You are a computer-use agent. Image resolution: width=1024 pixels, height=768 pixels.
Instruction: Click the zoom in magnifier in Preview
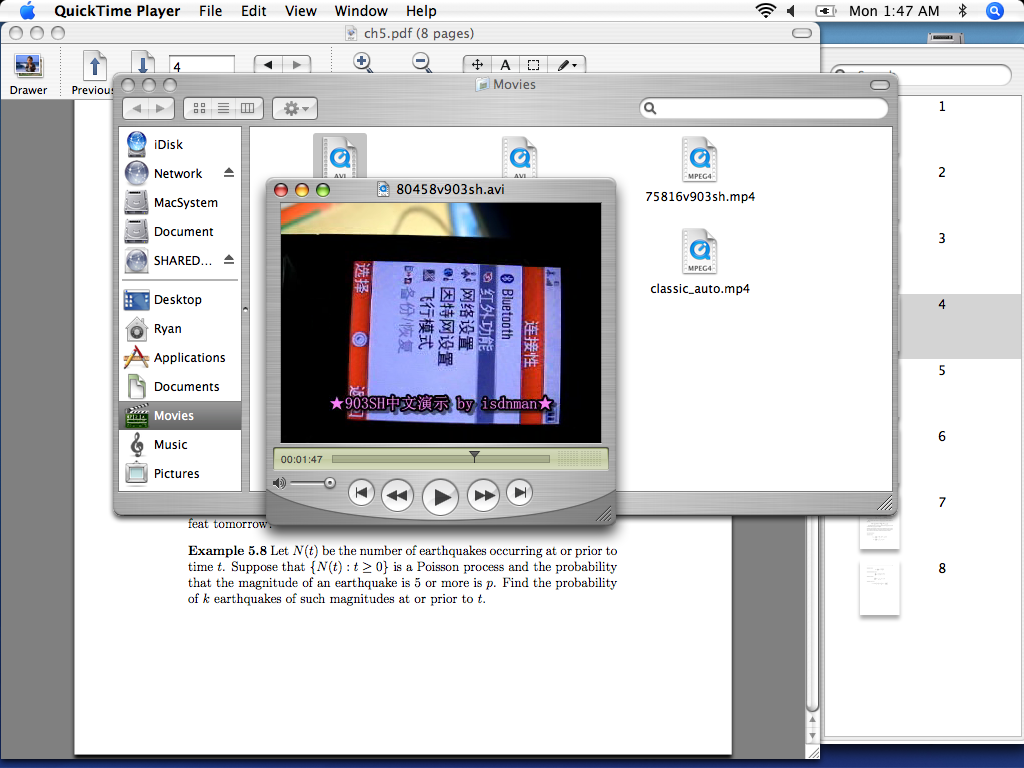[x=363, y=63]
